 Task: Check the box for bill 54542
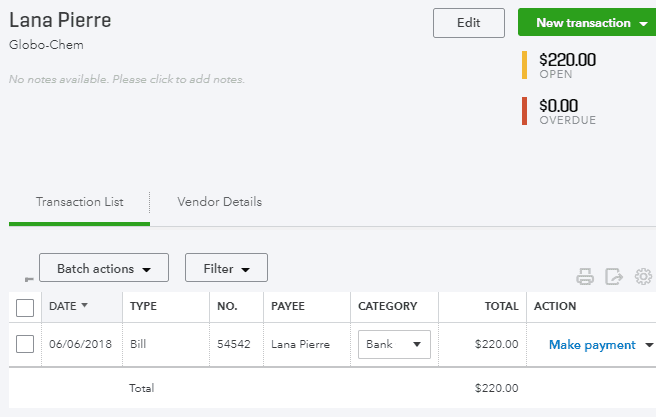coord(25,344)
